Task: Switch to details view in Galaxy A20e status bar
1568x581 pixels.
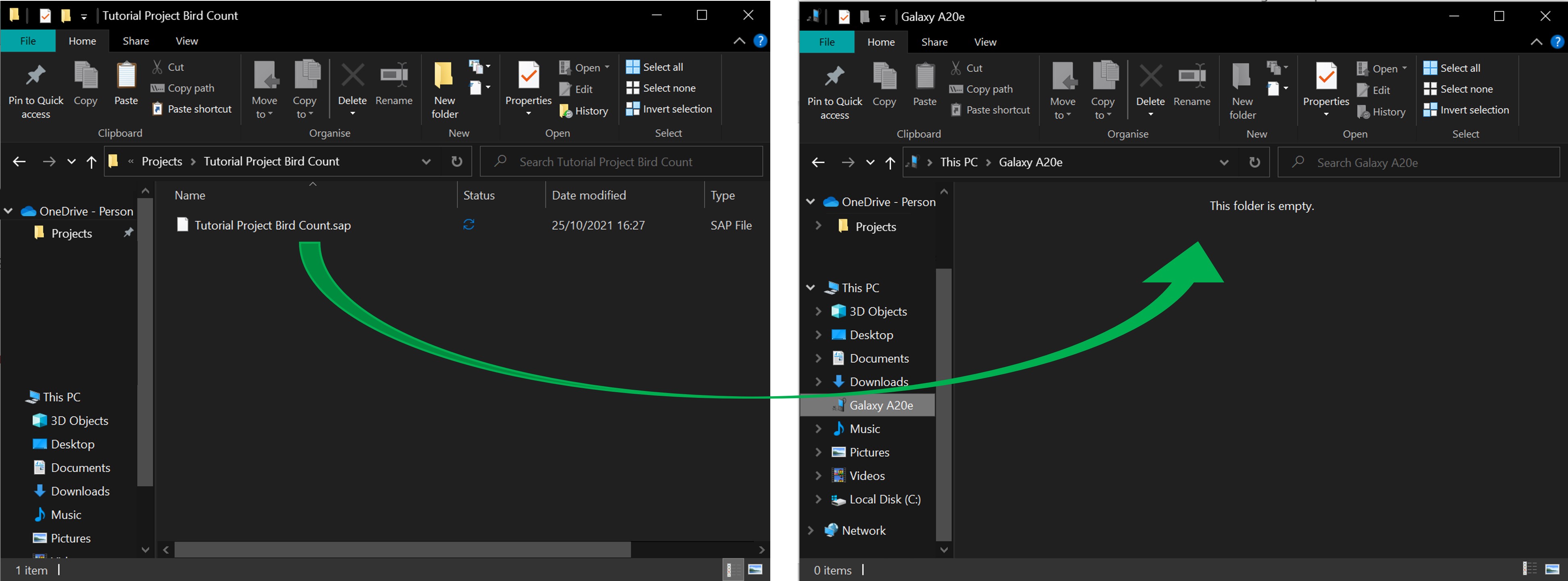Action: (1530, 569)
